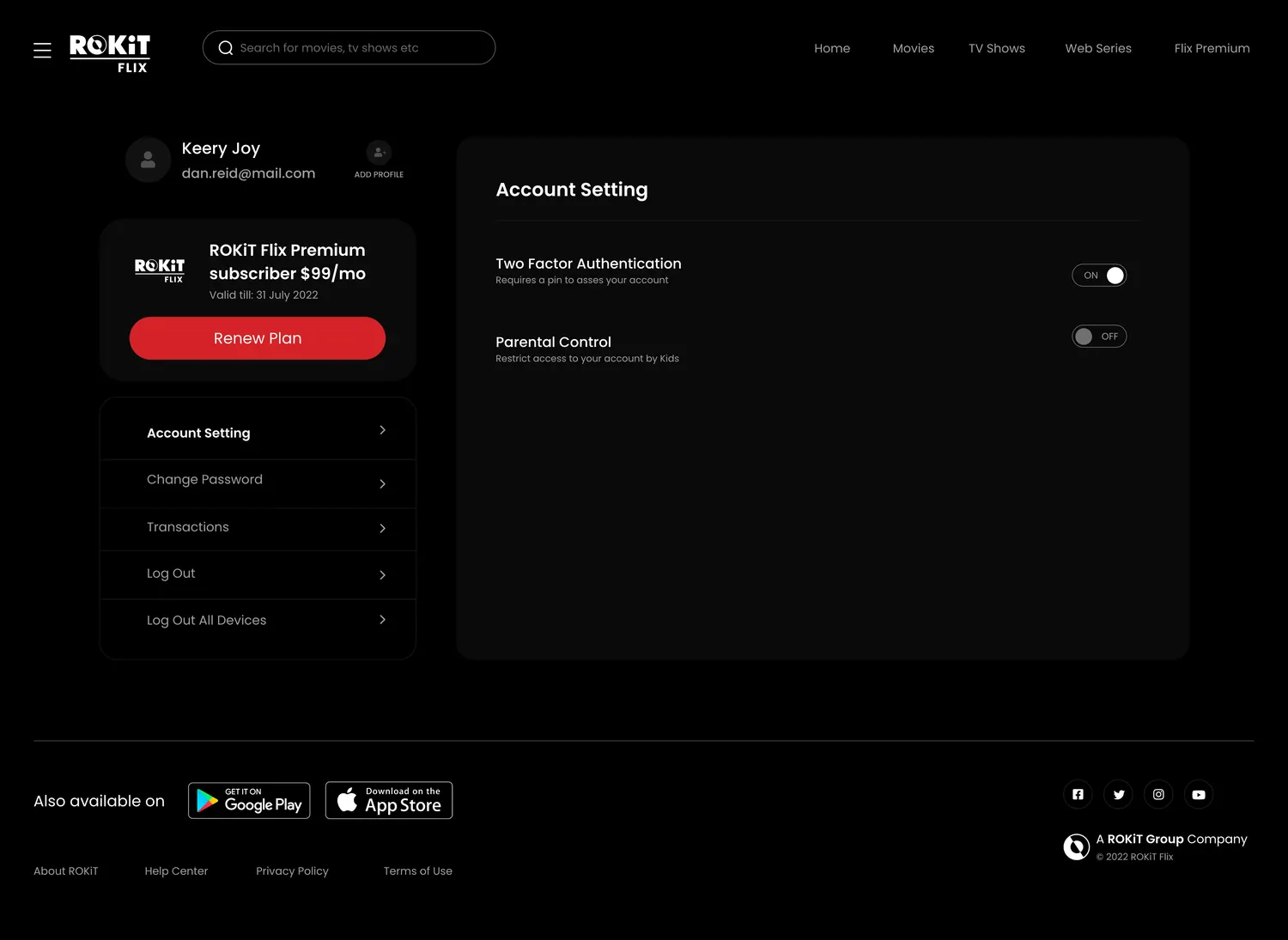
Task: Click the Keery Joy profile avatar
Action: tap(148, 160)
